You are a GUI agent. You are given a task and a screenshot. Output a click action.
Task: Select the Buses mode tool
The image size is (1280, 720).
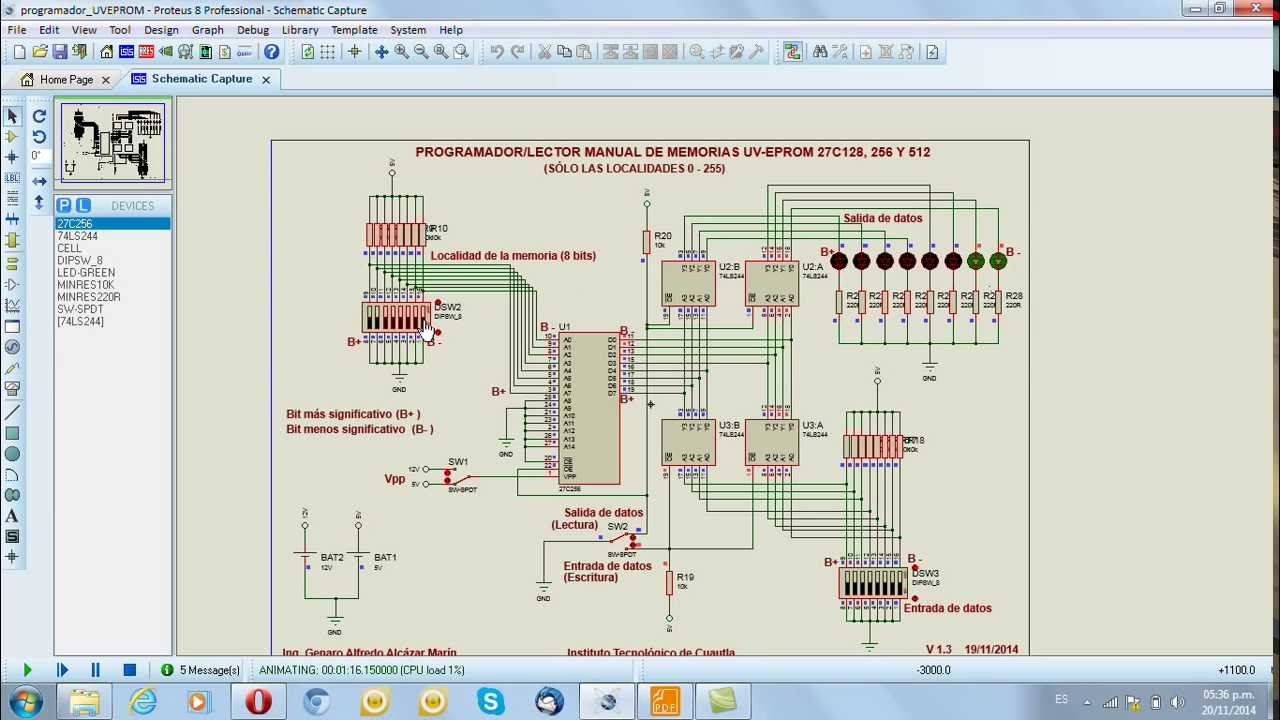pos(12,218)
